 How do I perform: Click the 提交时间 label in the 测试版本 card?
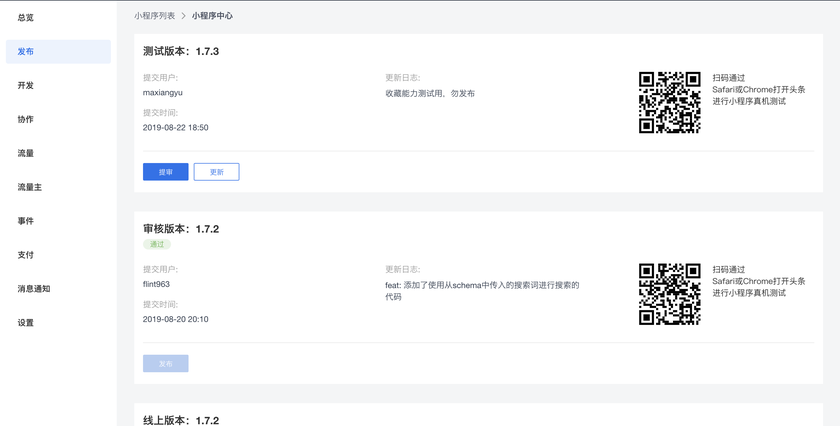[161, 113]
